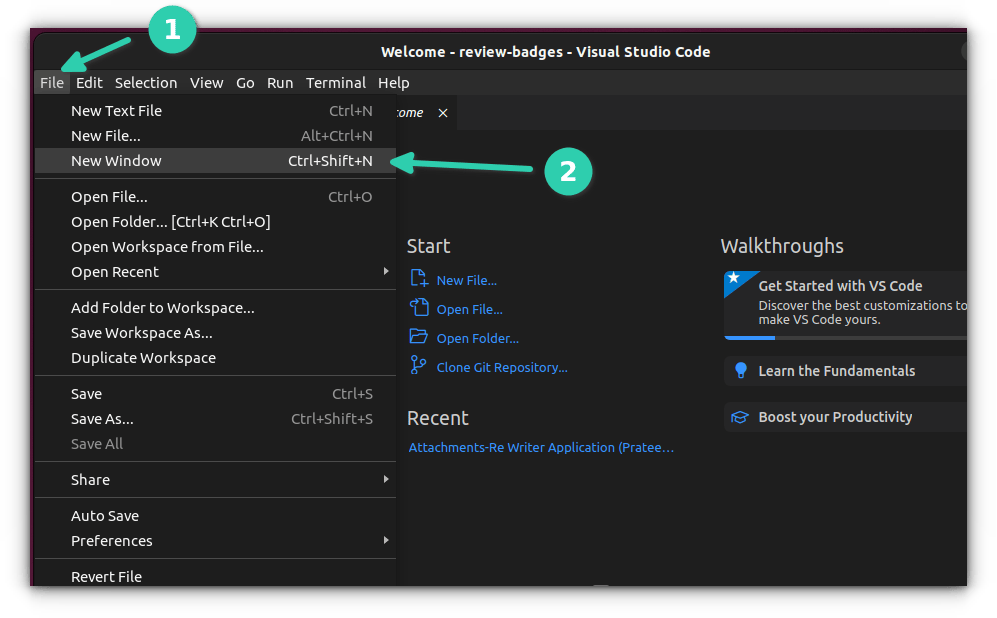Image resolution: width=997 pixels, height=618 pixels.
Task: Click the lightbulb icon for Learn the Fundamentals
Action: (740, 370)
